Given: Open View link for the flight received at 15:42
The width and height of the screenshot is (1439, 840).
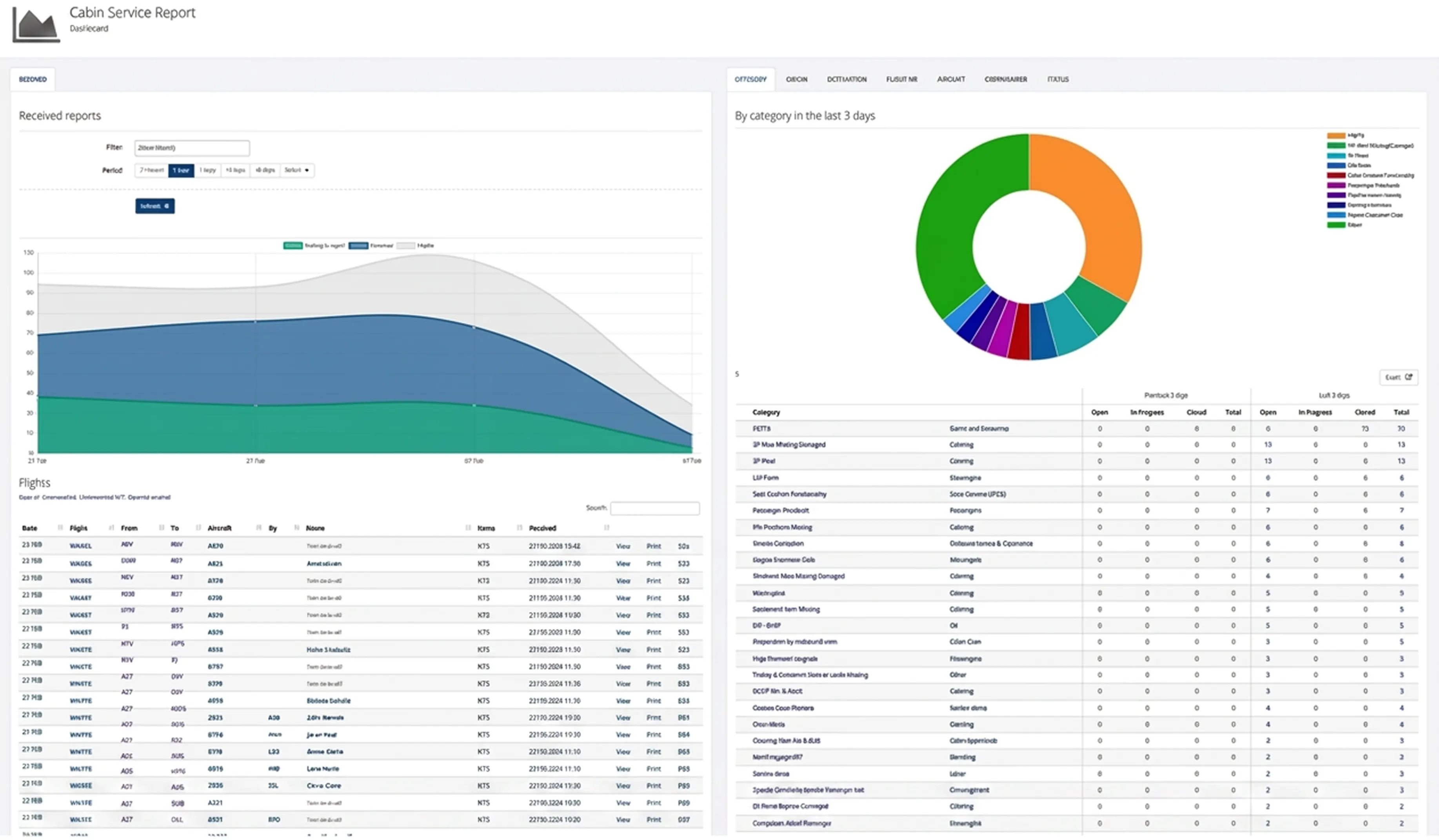Looking at the screenshot, I should pos(623,546).
